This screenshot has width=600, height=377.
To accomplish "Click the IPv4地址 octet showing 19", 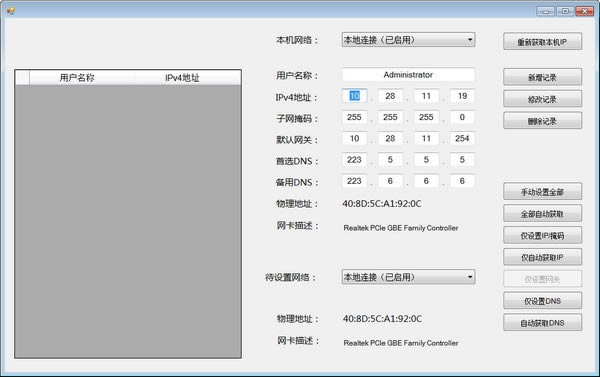I will pos(462,96).
